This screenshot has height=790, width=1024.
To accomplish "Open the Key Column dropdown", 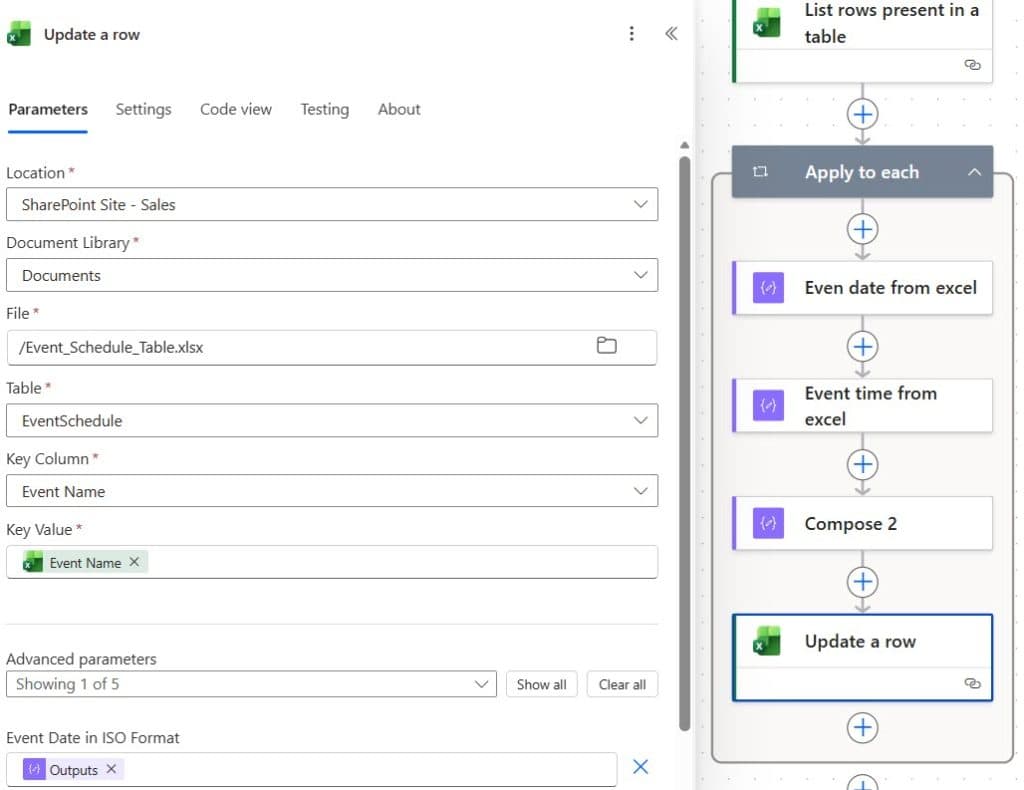I will pos(332,491).
